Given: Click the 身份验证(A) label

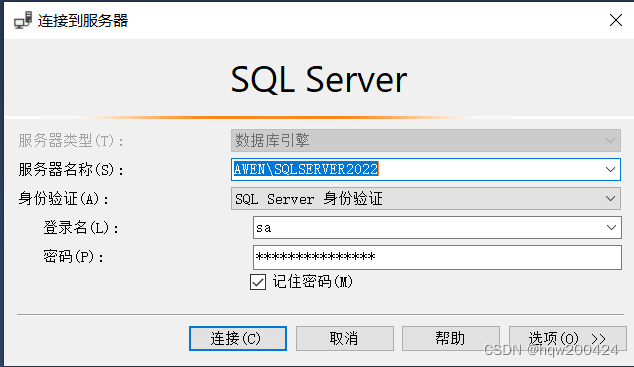Looking at the screenshot, I should pyautogui.click(x=63, y=198).
